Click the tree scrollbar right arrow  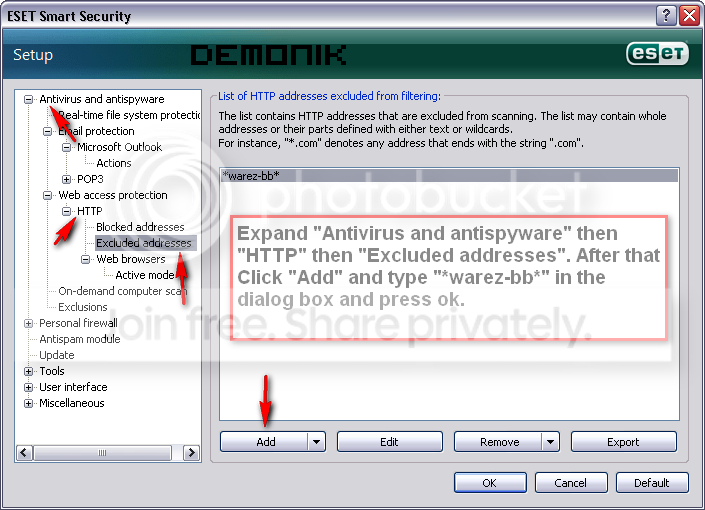pyautogui.click(x=192, y=453)
